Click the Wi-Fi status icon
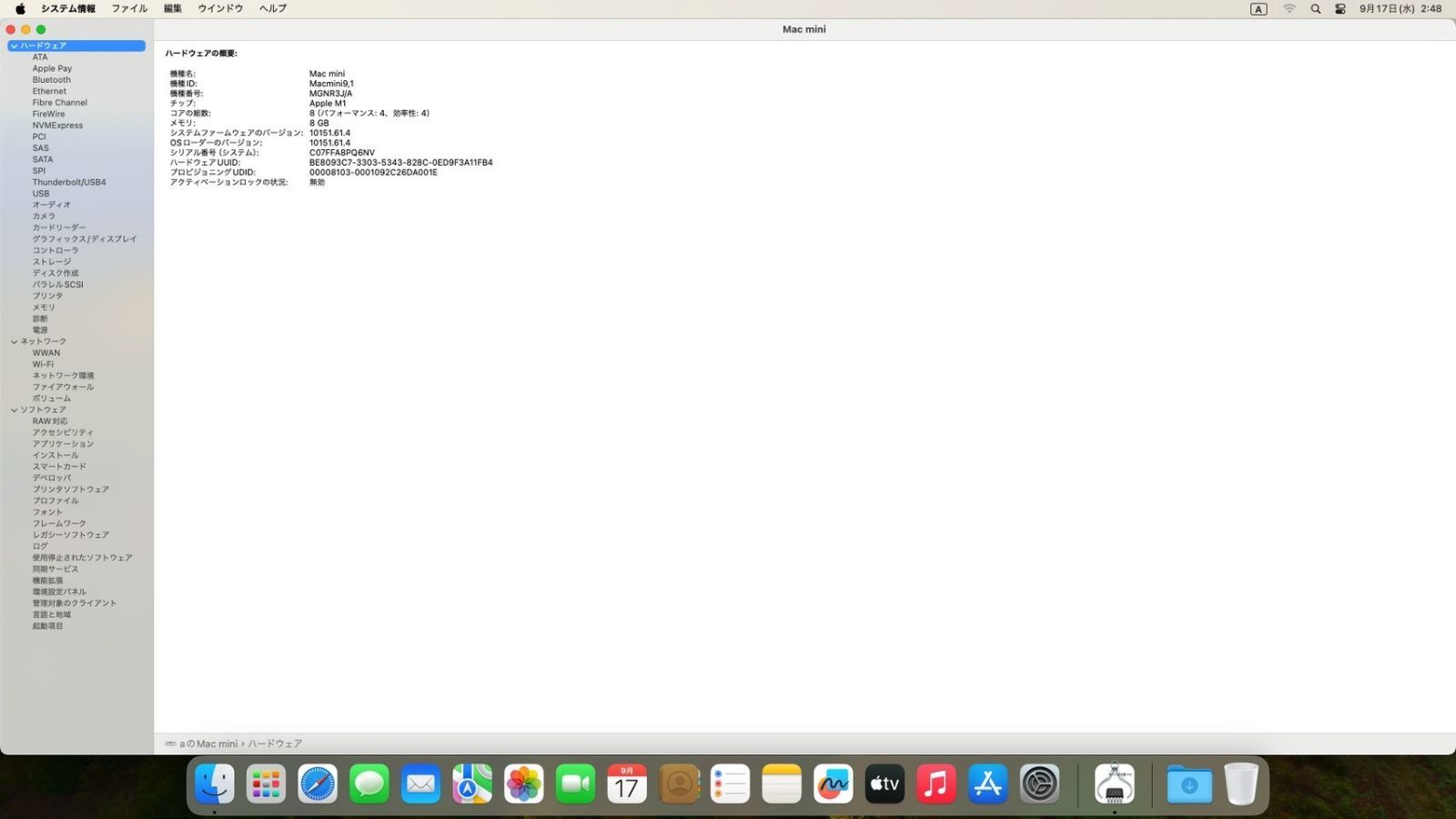Viewport: 1456px width, 819px height. pyautogui.click(x=1289, y=9)
